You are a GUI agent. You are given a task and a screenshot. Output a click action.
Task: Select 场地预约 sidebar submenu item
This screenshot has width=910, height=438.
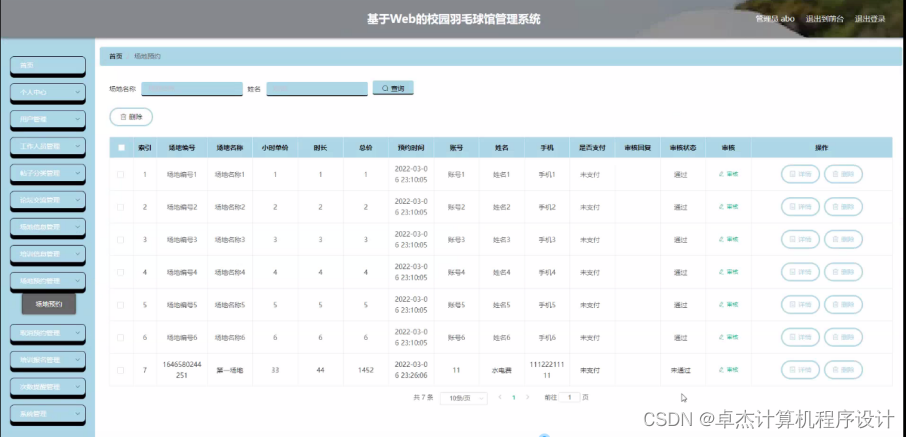pos(49,304)
